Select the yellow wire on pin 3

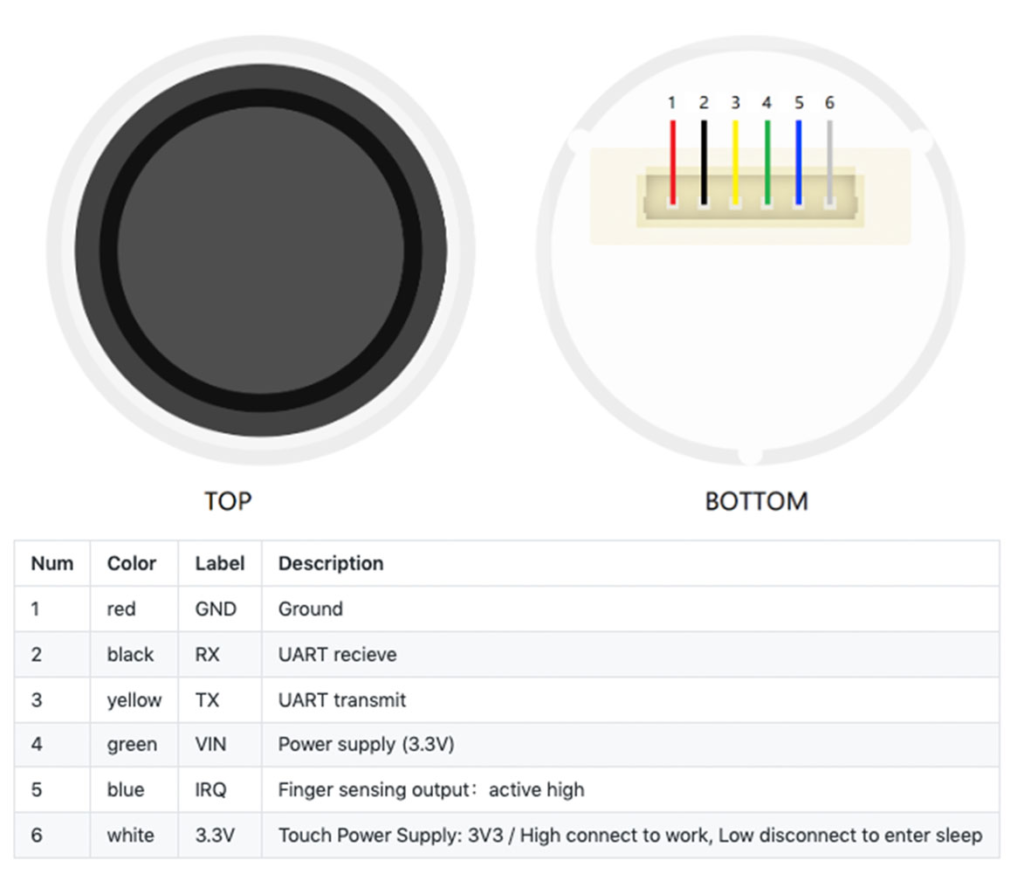click(735, 162)
